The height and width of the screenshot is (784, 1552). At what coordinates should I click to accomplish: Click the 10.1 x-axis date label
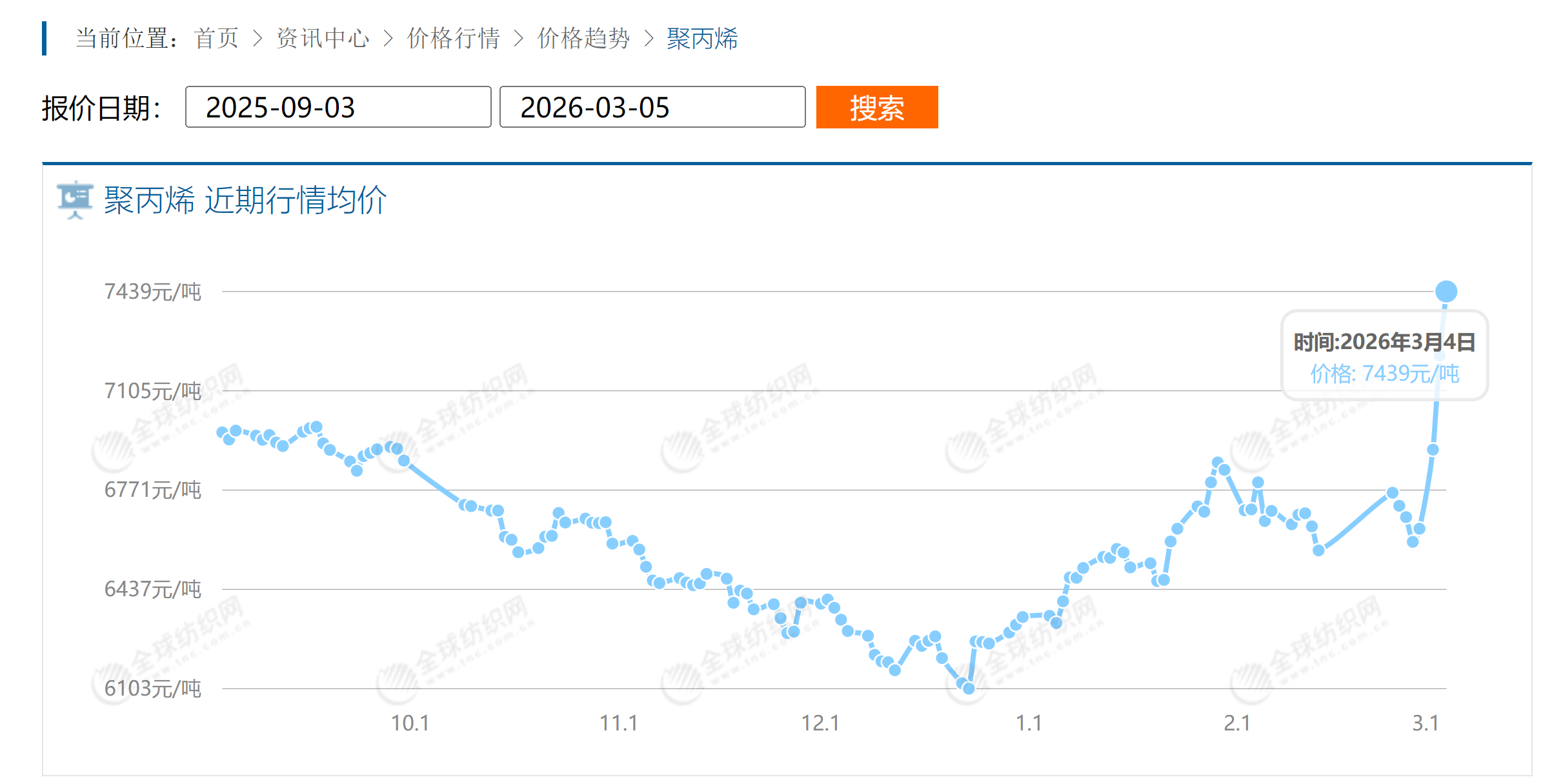(410, 723)
